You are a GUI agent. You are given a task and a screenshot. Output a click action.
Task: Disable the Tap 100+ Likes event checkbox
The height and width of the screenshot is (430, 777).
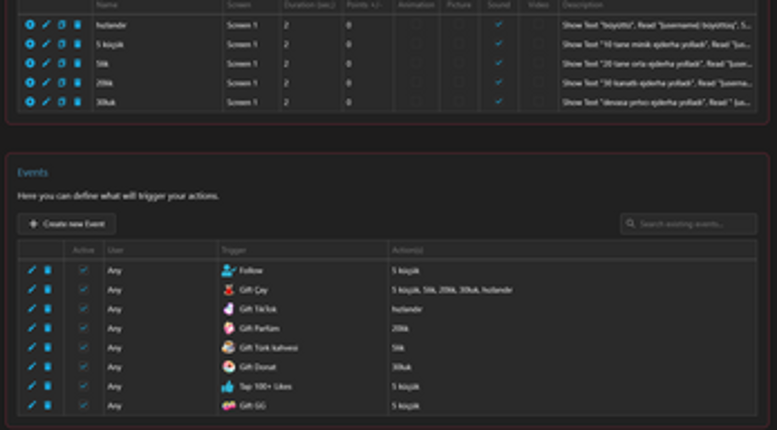pos(83,386)
